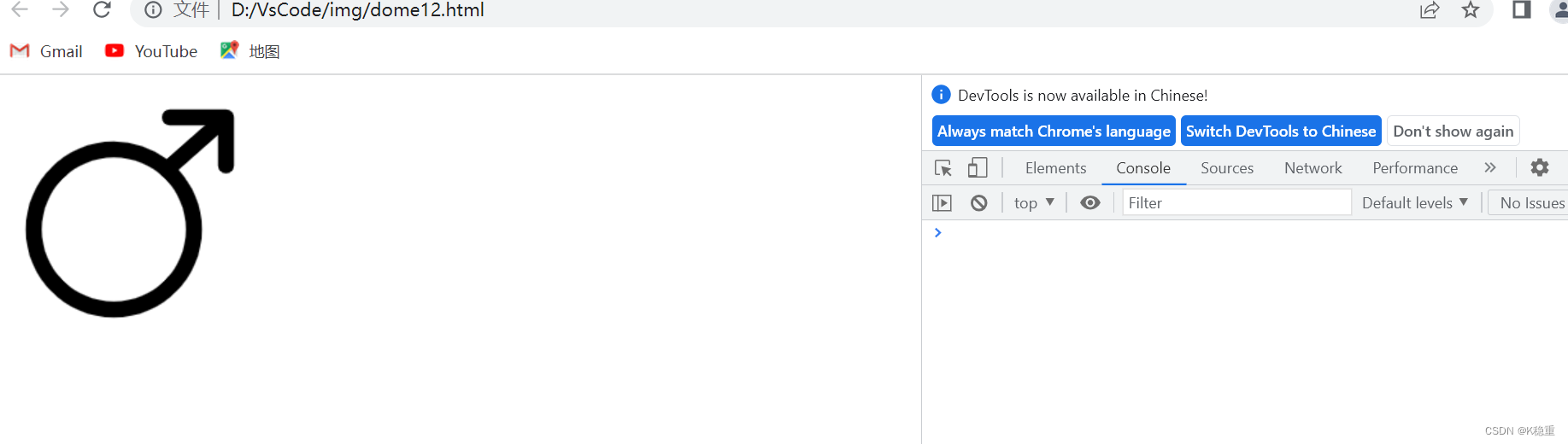The width and height of the screenshot is (1568, 444).
Task: Click Always match Chrome's language button
Action: 1054,131
